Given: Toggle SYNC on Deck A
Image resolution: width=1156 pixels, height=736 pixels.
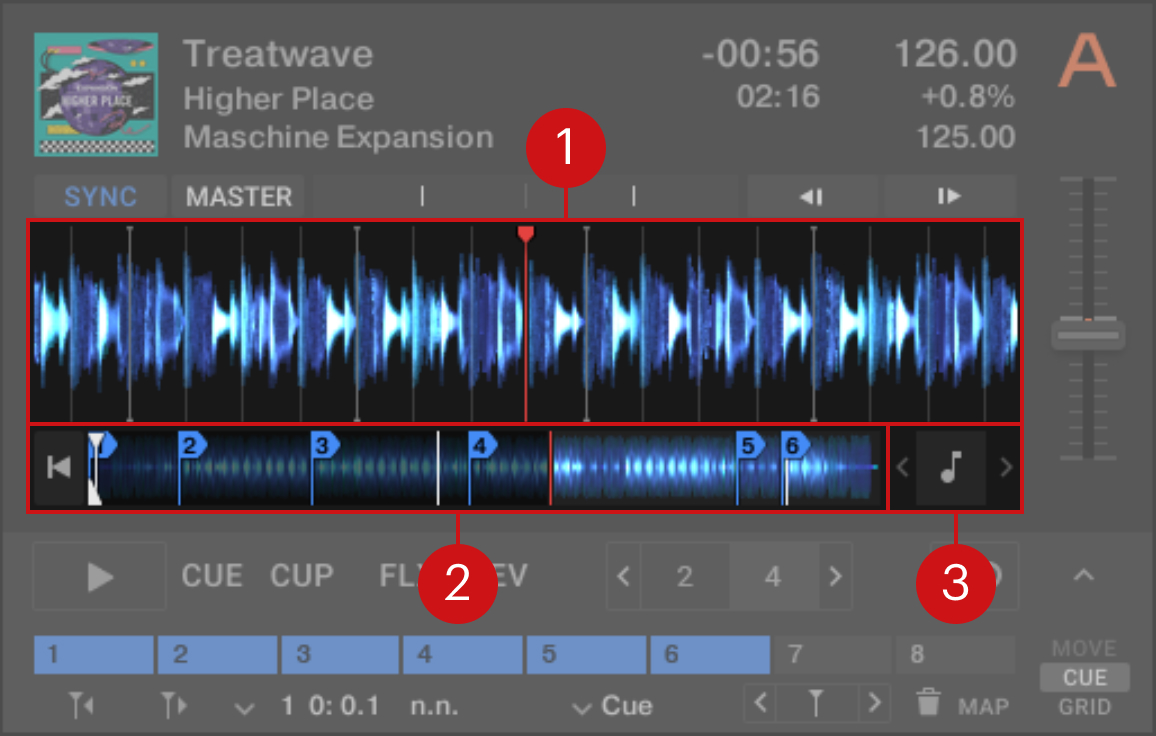Looking at the screenshot, I should point(100,197).
